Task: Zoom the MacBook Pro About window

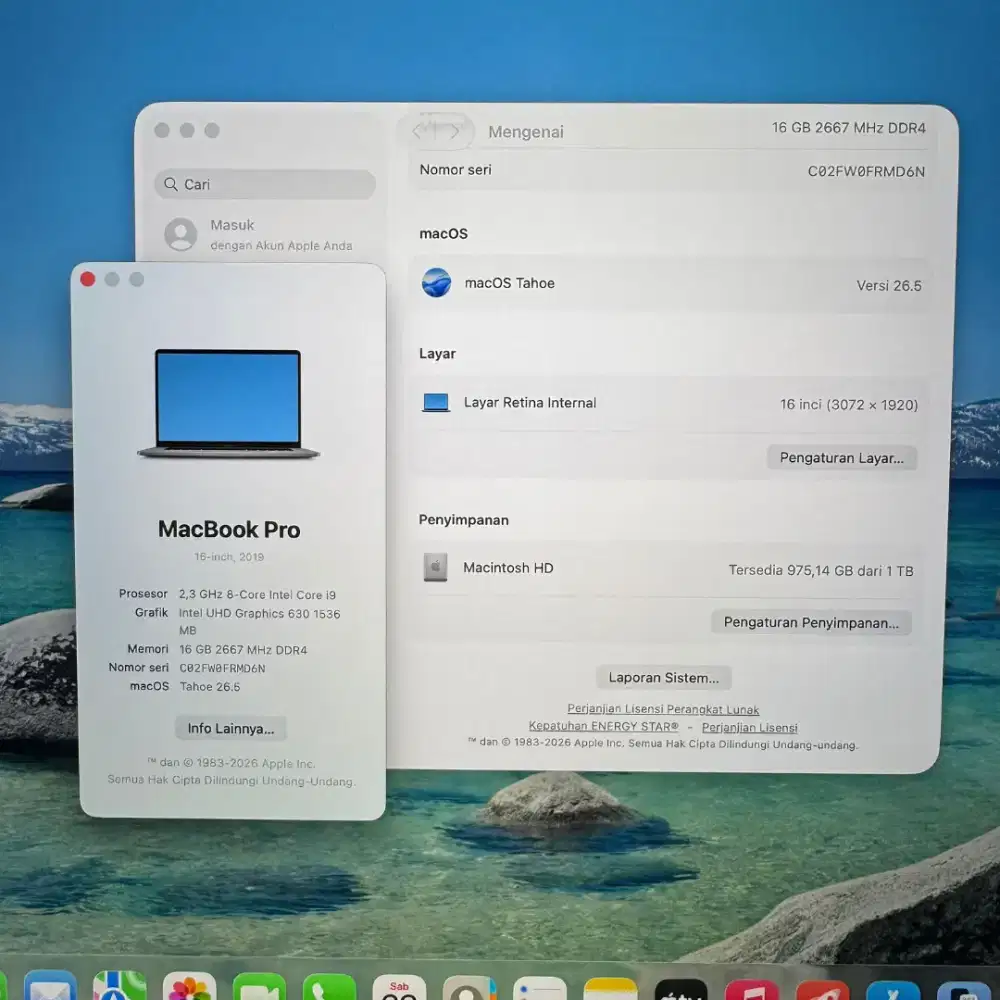Action: click(x=136, y=279)
